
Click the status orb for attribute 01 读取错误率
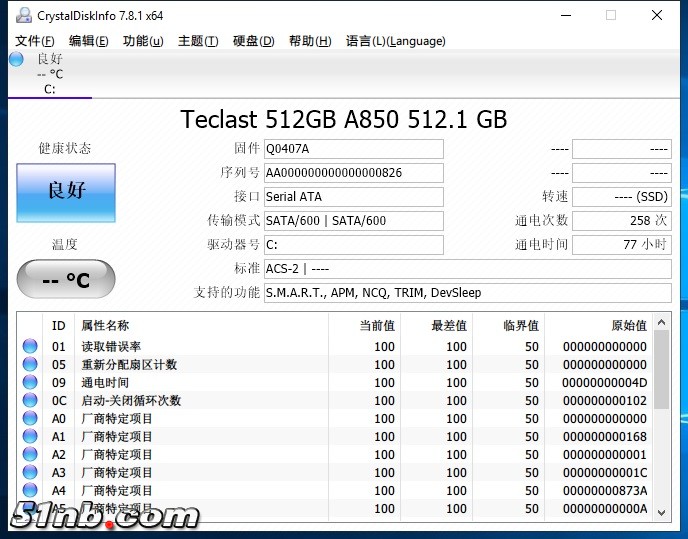(x=30, y=347)
